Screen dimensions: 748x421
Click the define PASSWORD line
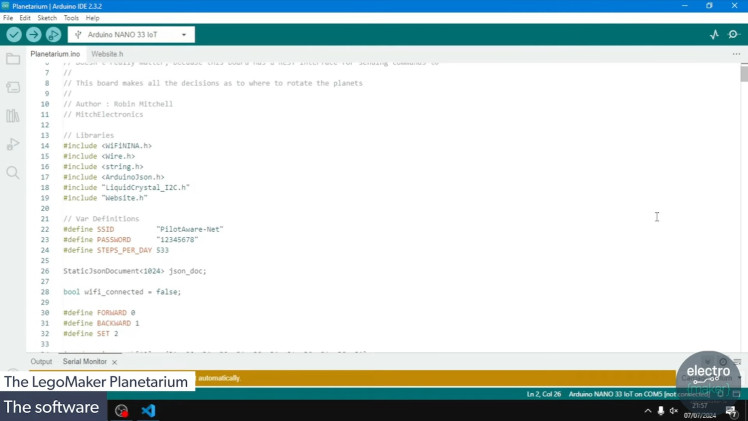[131, 240]
